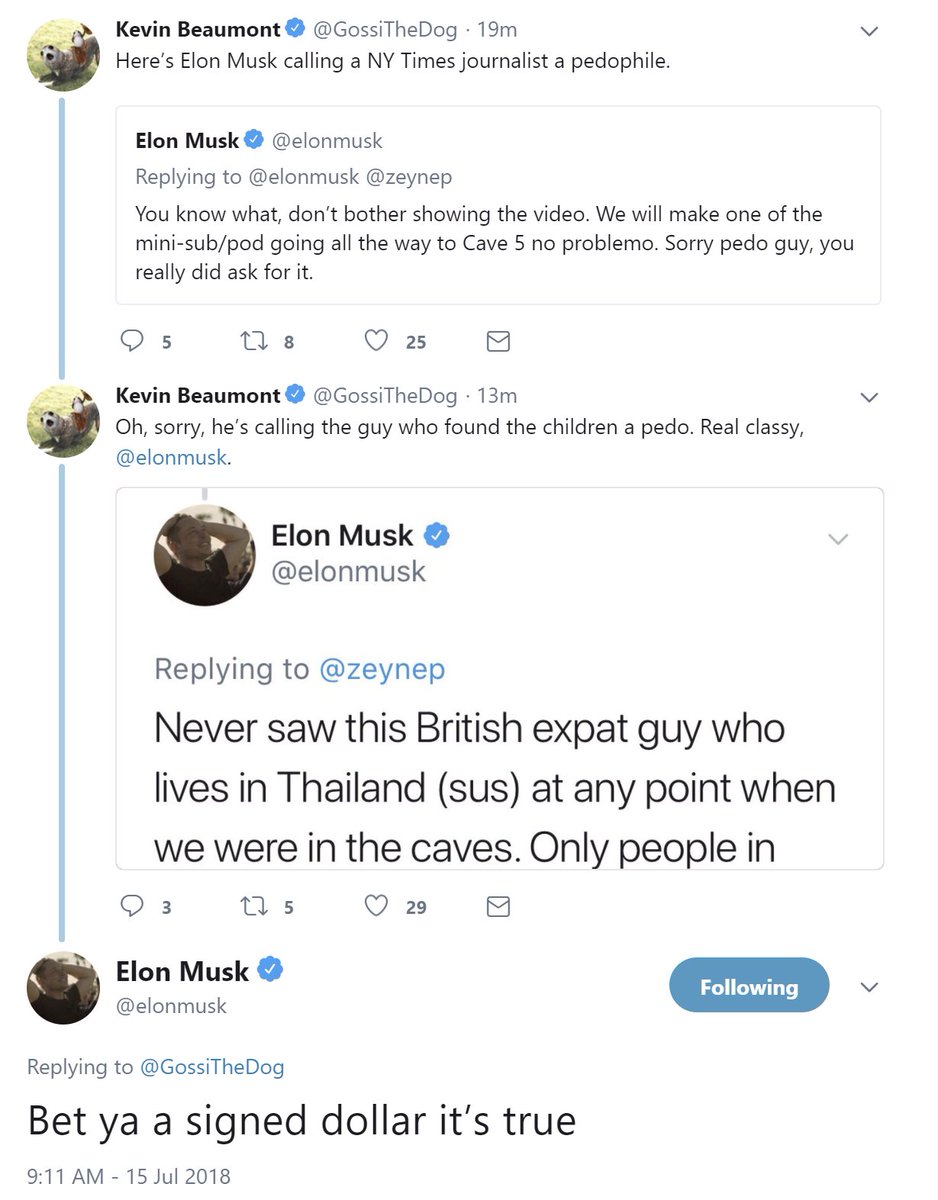The height and width of the screenshot is (1200, 938).
Task: Like the first tweet with 25 likes
Action: [x=376, y=342]
